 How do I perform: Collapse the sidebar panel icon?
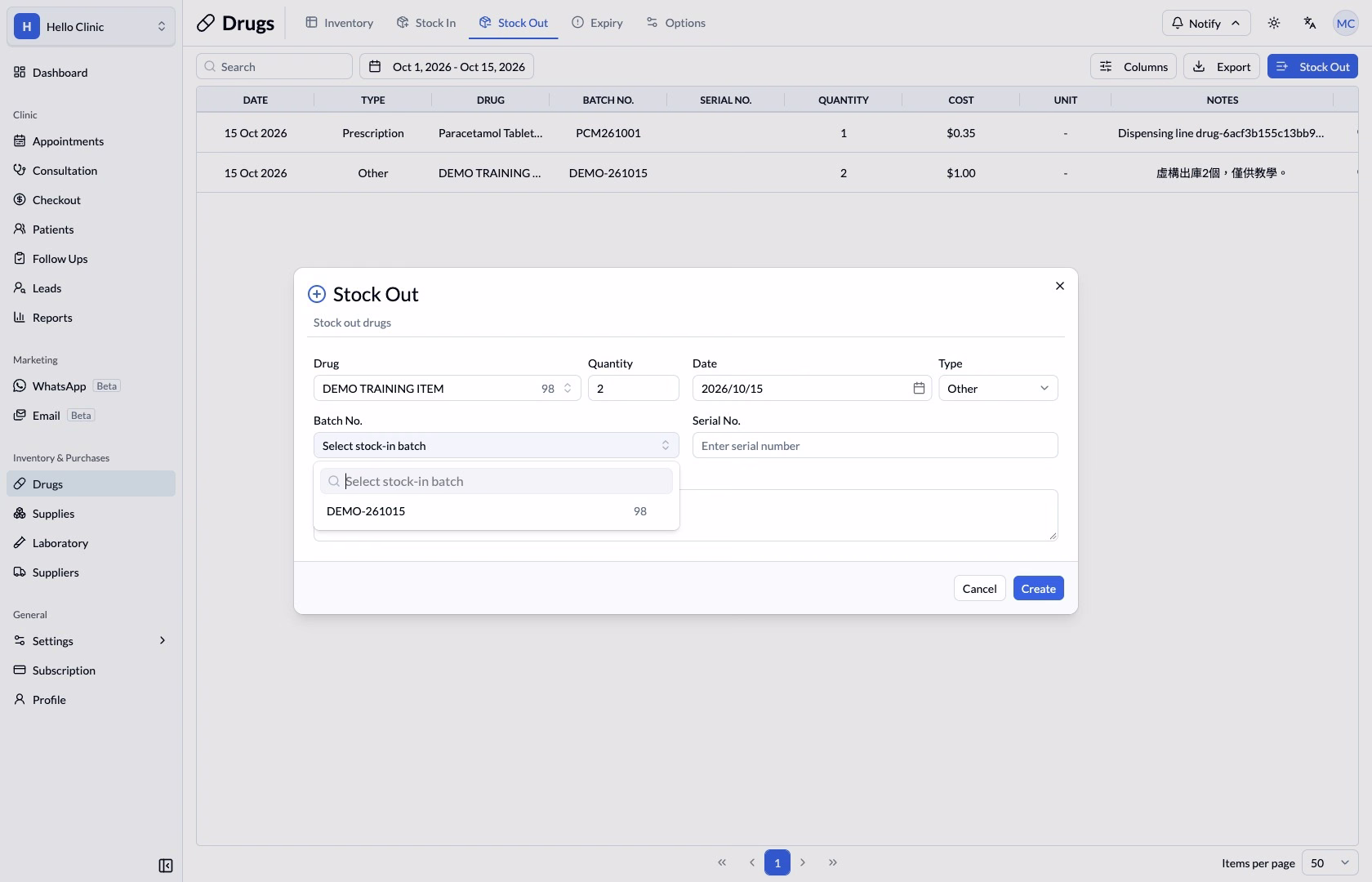[166, 866]
